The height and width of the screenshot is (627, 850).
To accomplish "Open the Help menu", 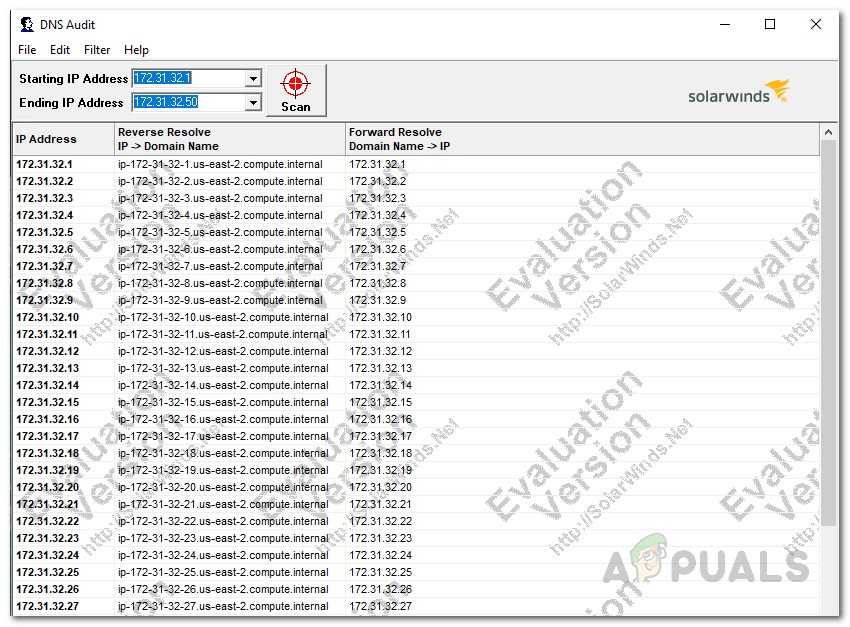I will (x=136, y=49).
